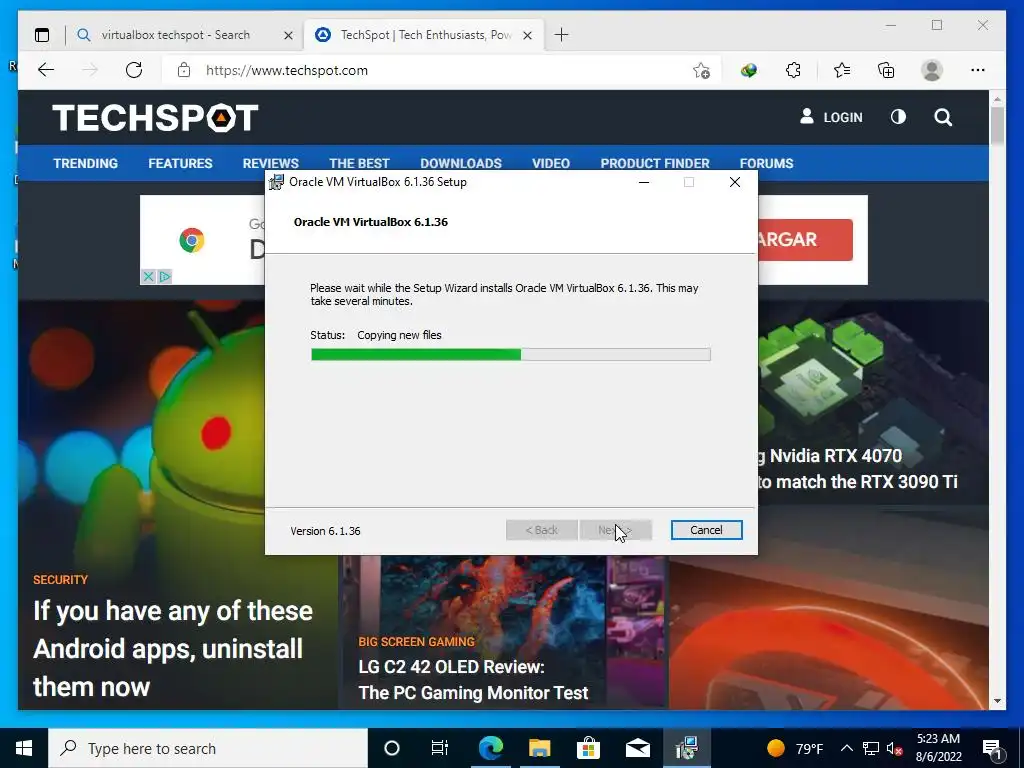Open the globe extension icon in the toolbar

(748, 70)
